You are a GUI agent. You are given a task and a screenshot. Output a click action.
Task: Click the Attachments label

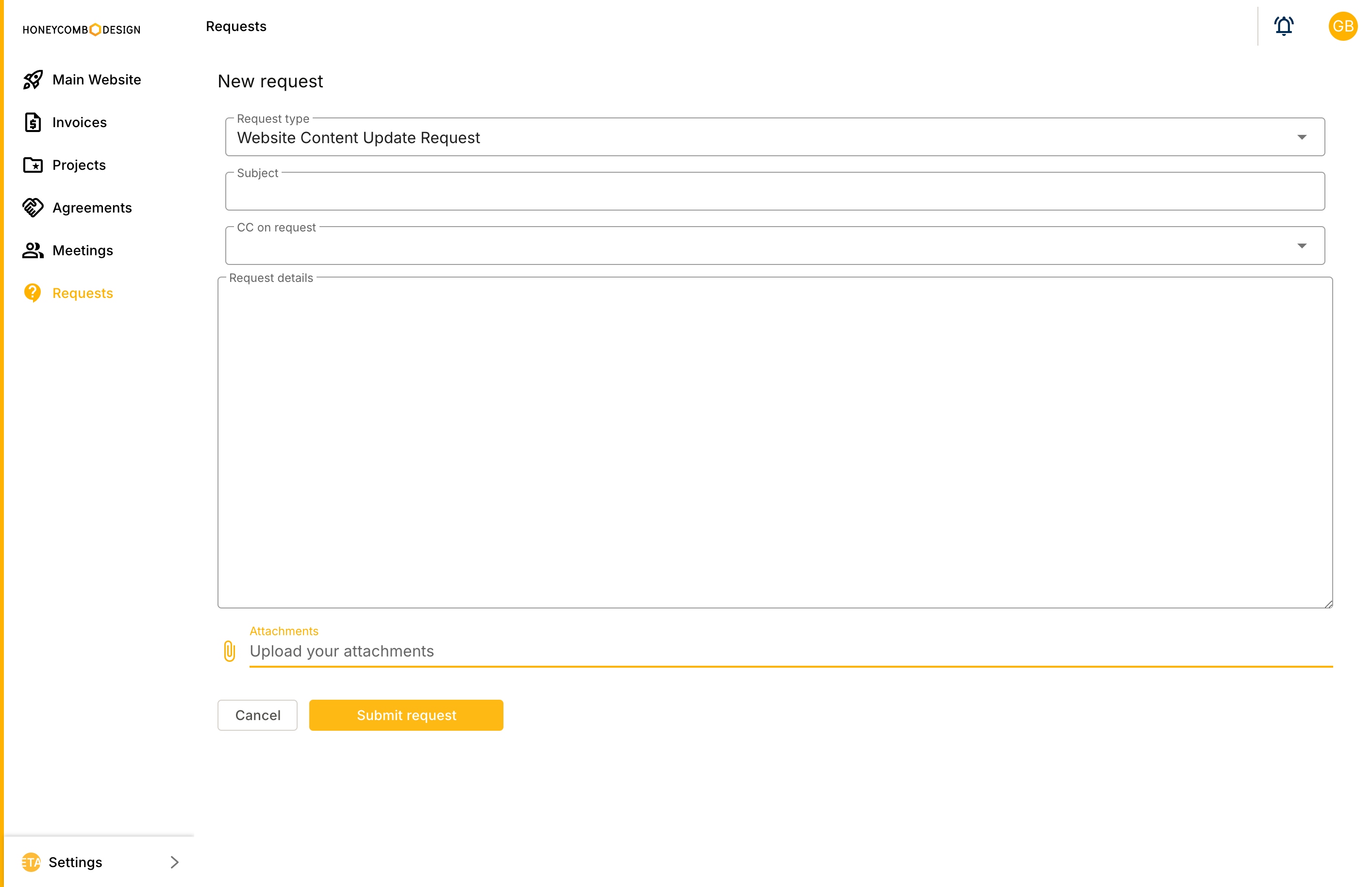(284, 631)
